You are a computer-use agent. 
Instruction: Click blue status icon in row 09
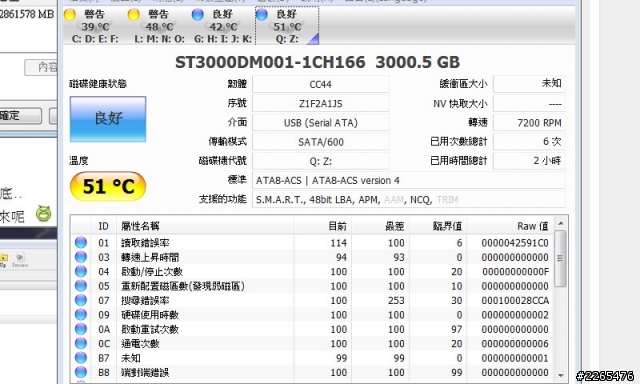point(81,315)
